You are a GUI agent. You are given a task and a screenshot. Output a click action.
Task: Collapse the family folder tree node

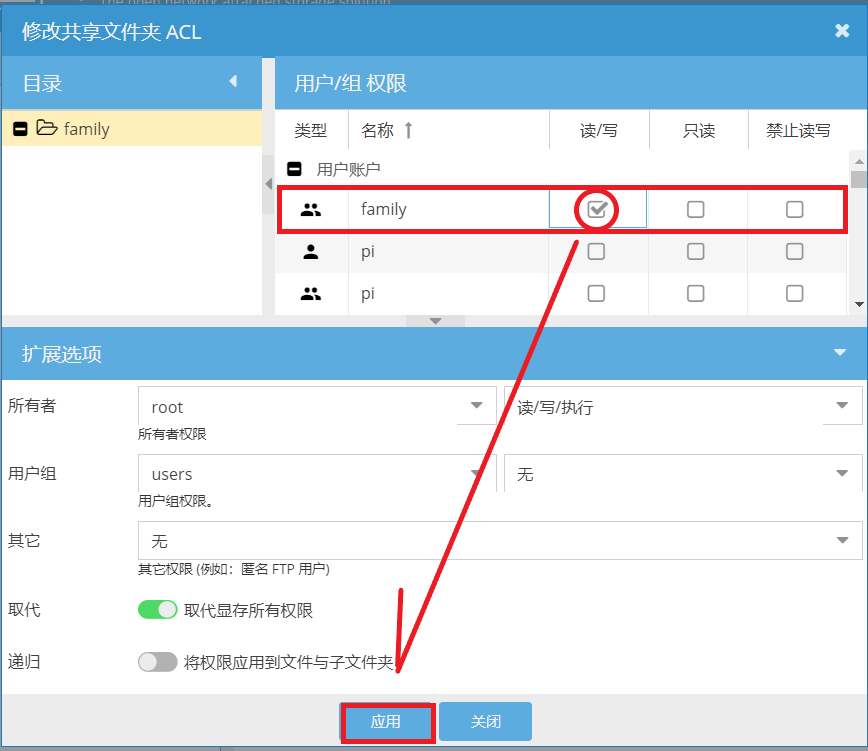coord(20,129)
